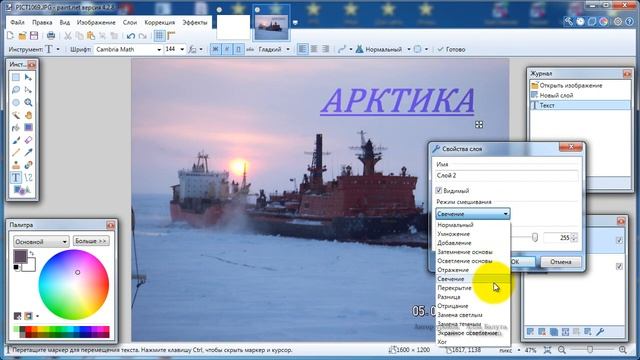Screen dimensions: 640x360
Task: Click the zoom-in magnifier in status bar
Action: (622, 350)
